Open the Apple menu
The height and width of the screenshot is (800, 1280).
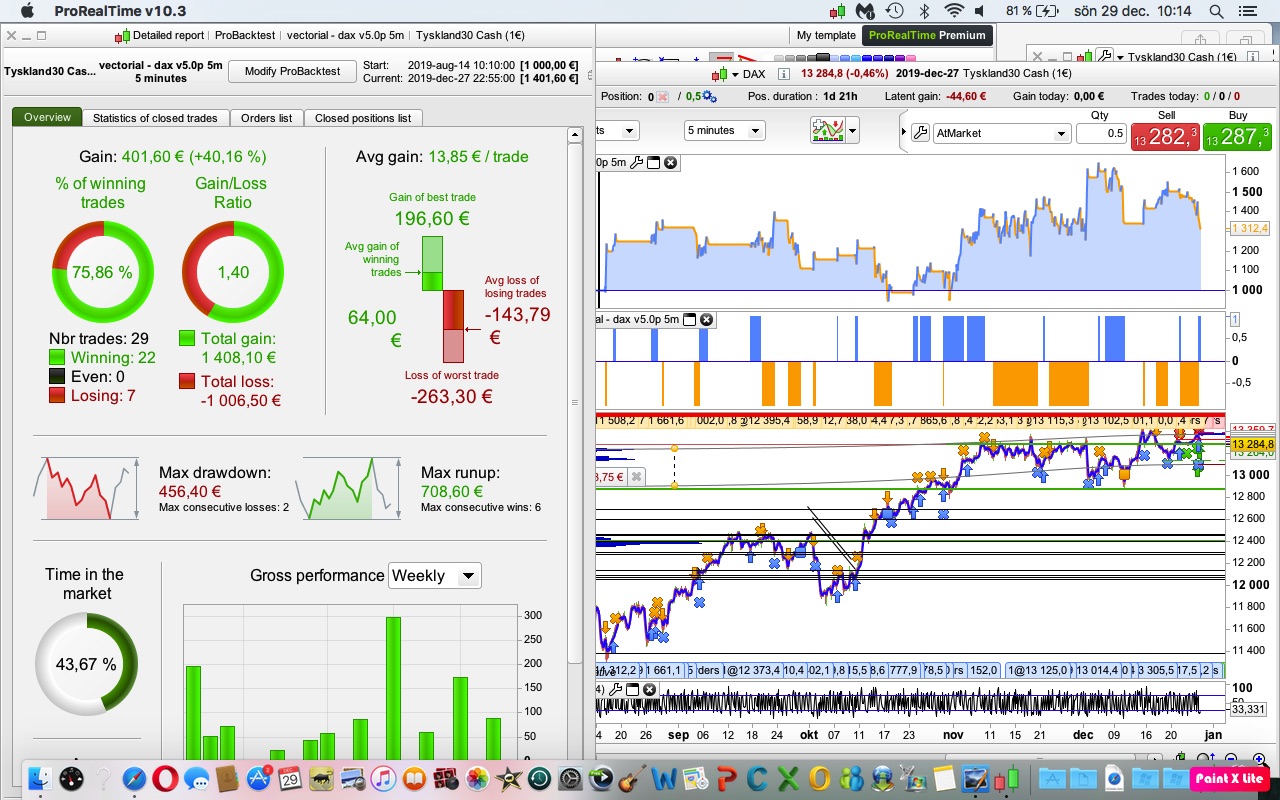point(27,11)
